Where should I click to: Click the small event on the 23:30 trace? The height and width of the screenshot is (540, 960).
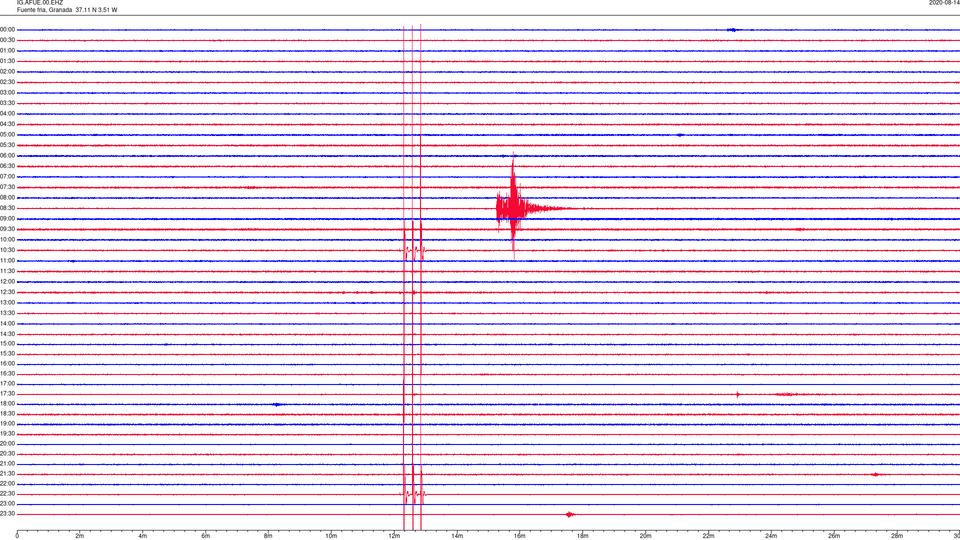570,514
